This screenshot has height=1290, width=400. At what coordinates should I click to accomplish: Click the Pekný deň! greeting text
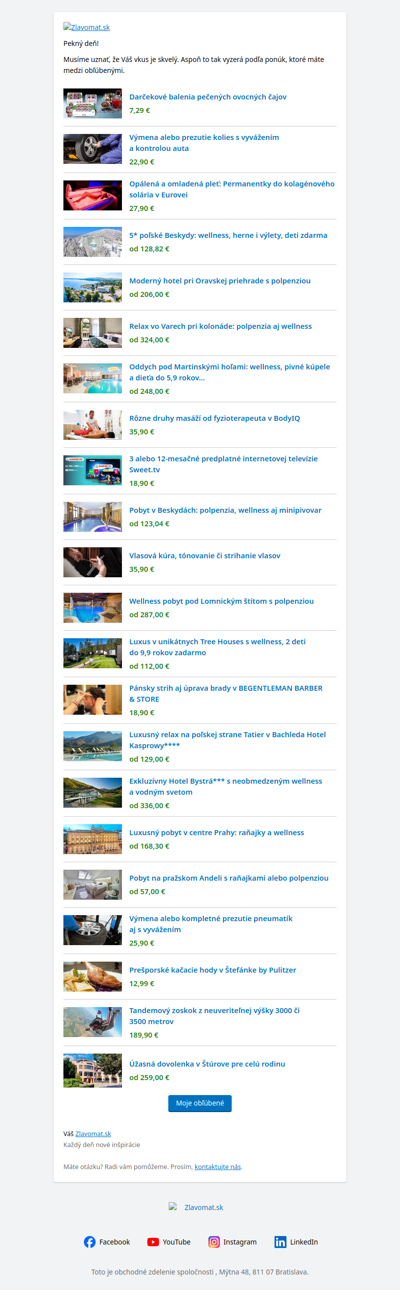pos(81,44)
